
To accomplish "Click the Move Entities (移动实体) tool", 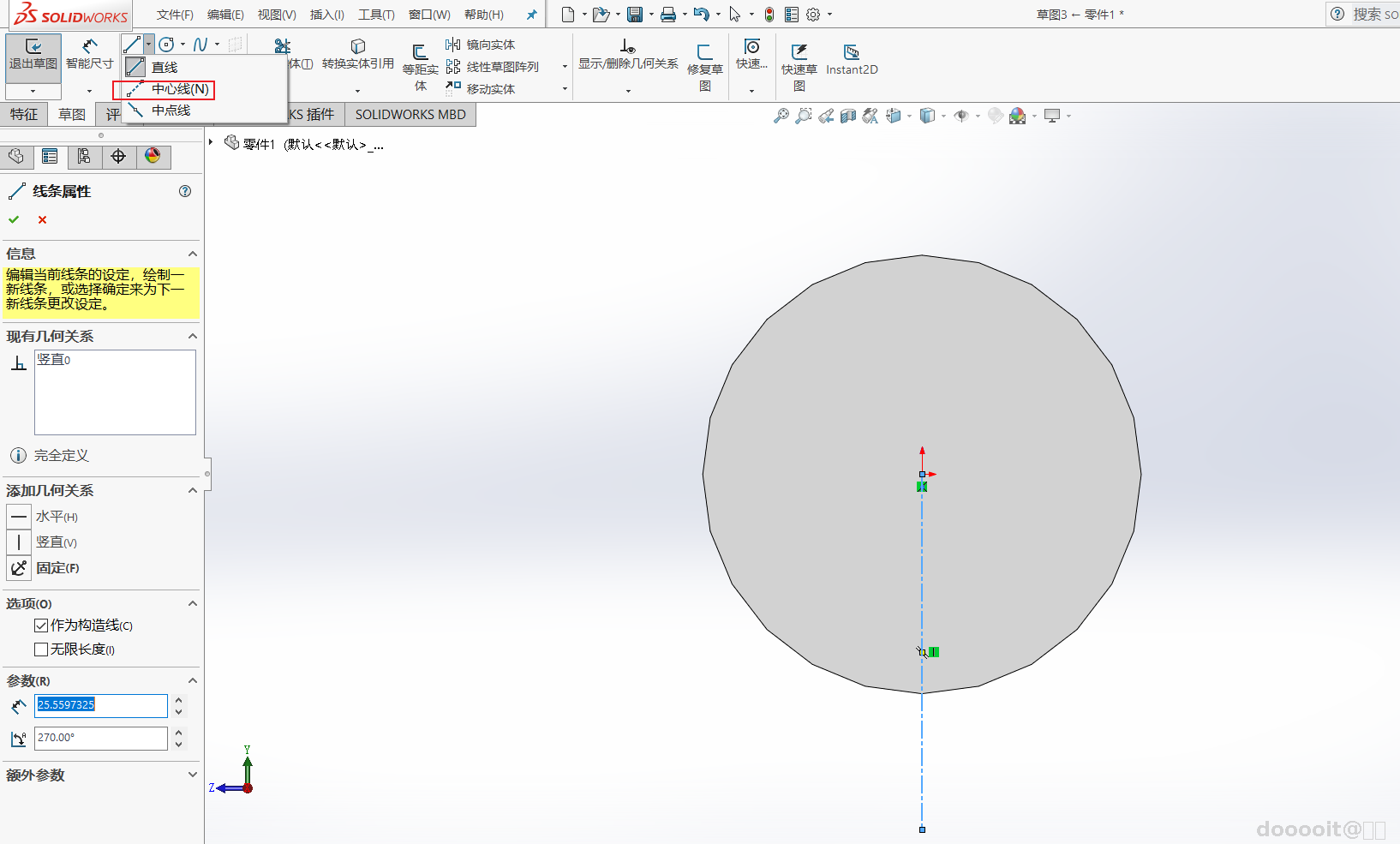I will click(x=481, y=88).
